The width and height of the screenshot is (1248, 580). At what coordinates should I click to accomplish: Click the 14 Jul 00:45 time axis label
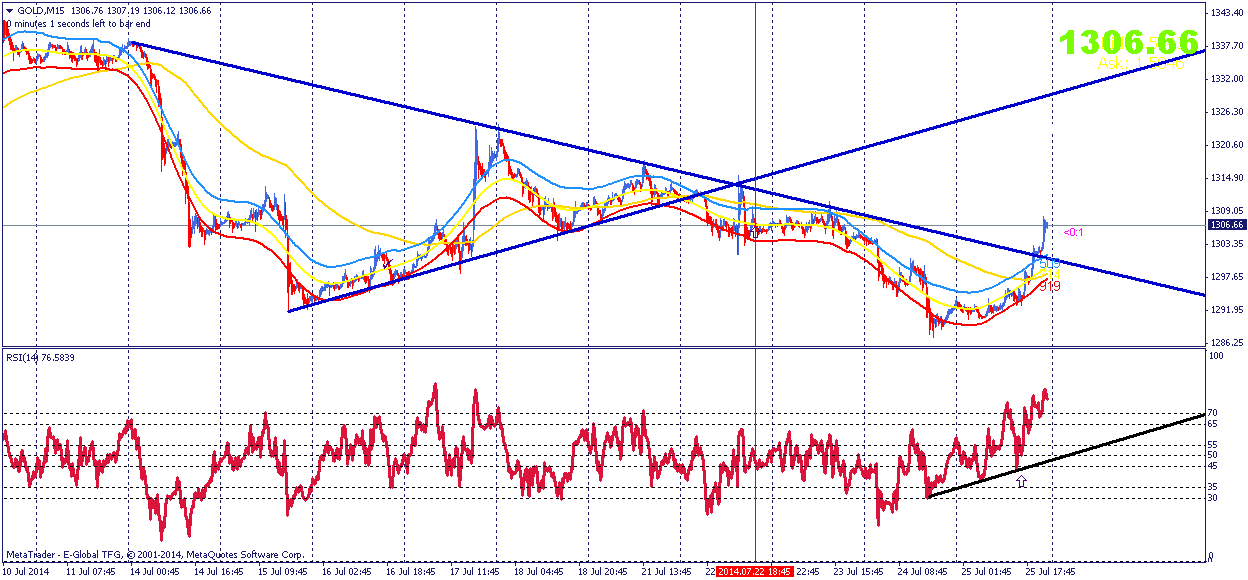(156, 572)
